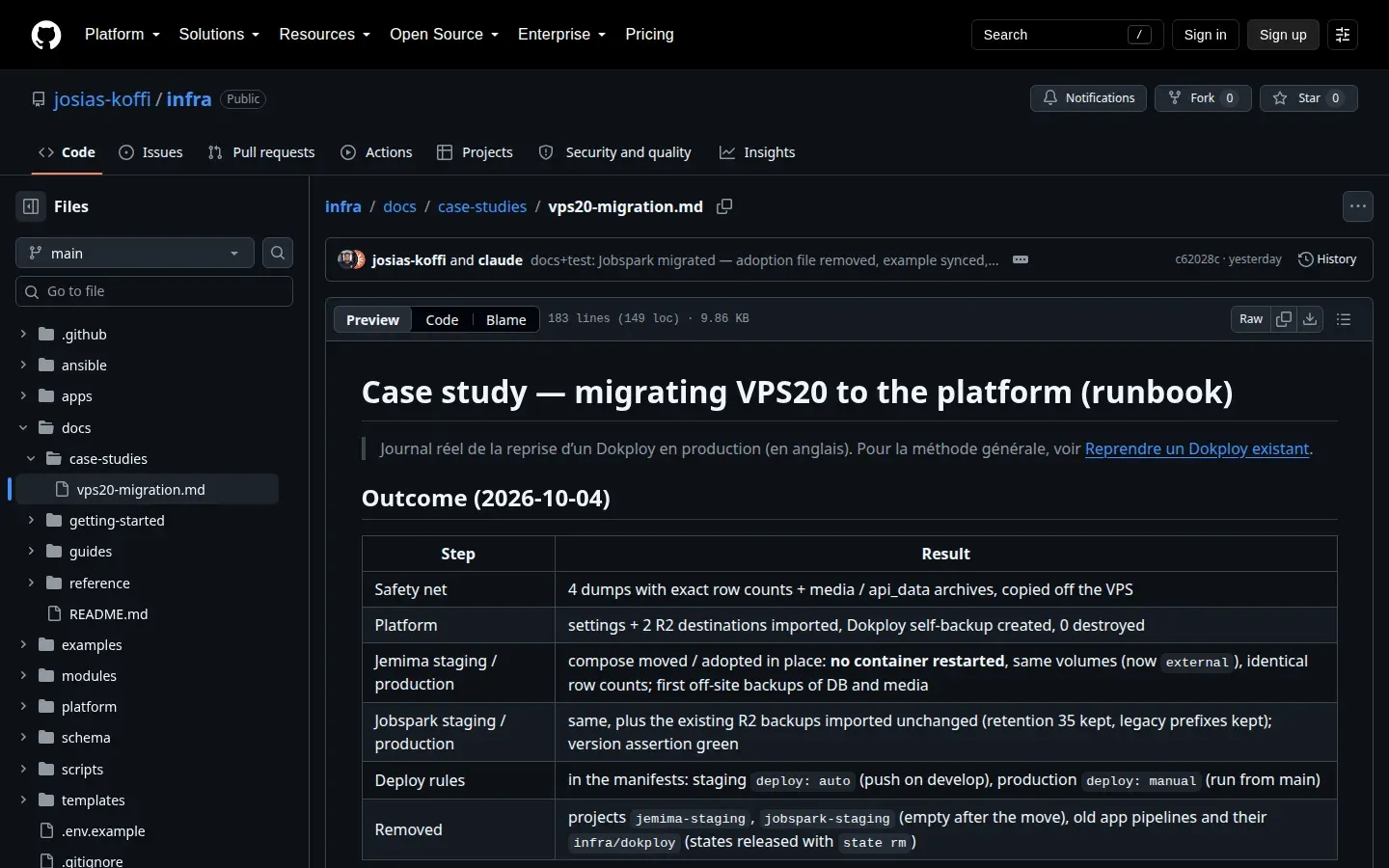This screenshot has width=1389, height=868.
Task: Open the more file actions ellipsis menu
Action: [1358, 206]
